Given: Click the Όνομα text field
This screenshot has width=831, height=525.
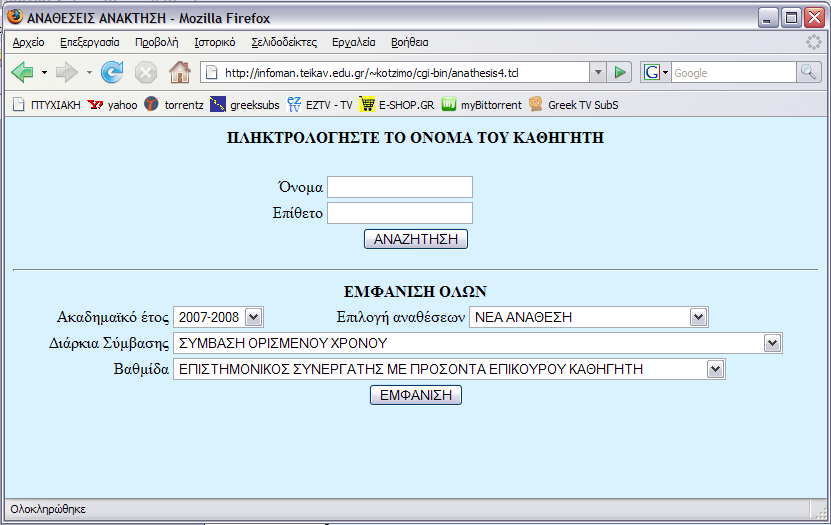Looking at the screenshot, I should [x=400, y=187].
